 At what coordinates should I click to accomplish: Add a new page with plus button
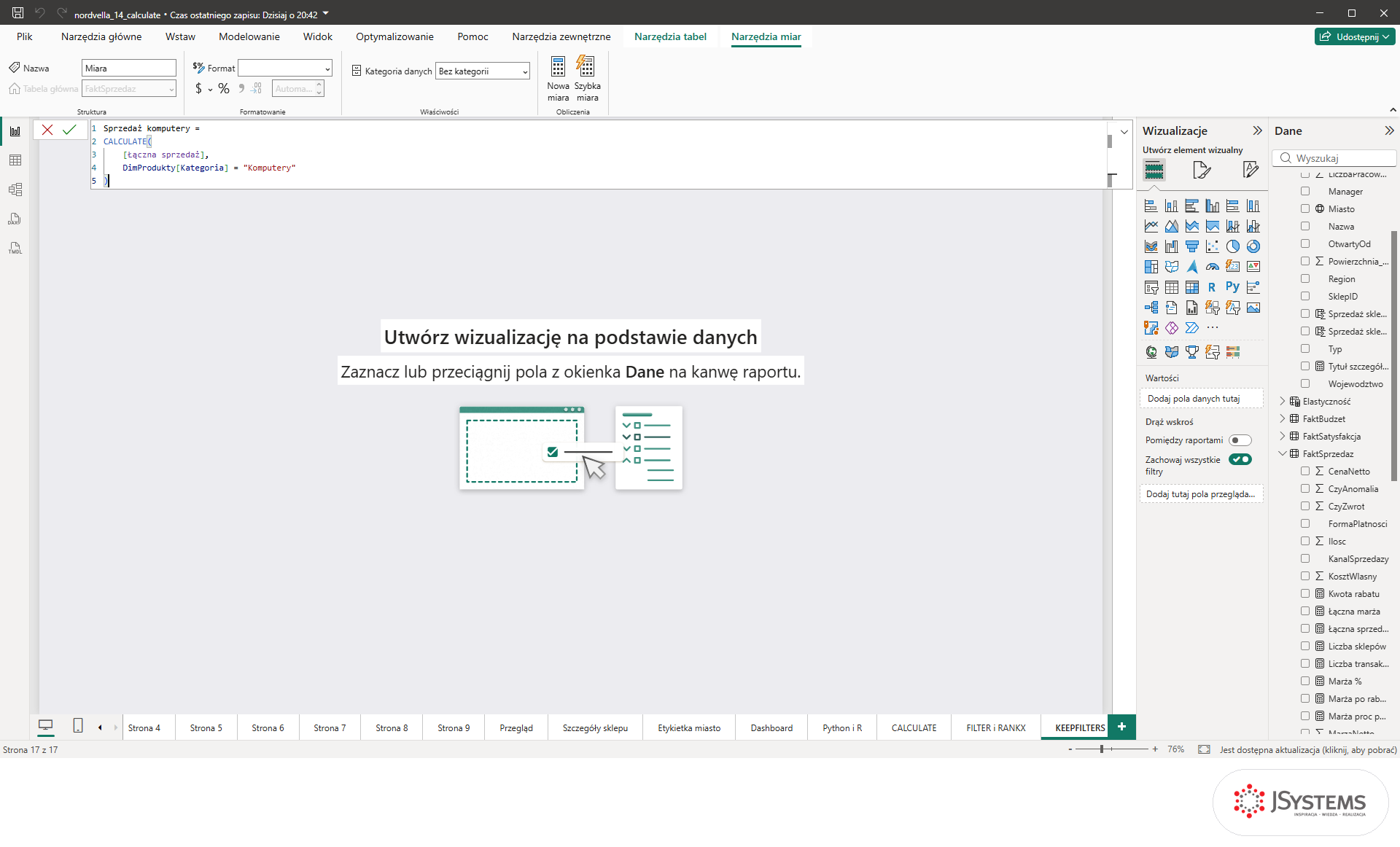click(1121, 727)
